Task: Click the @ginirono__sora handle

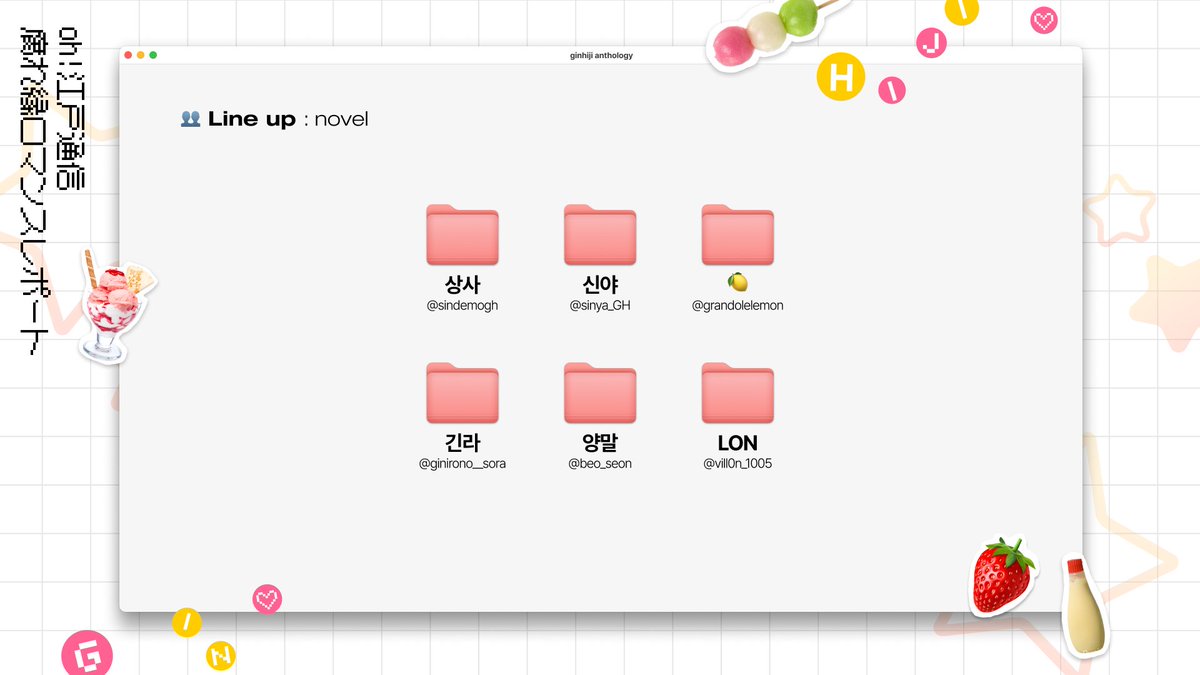Action: click(x=462, y=463)
